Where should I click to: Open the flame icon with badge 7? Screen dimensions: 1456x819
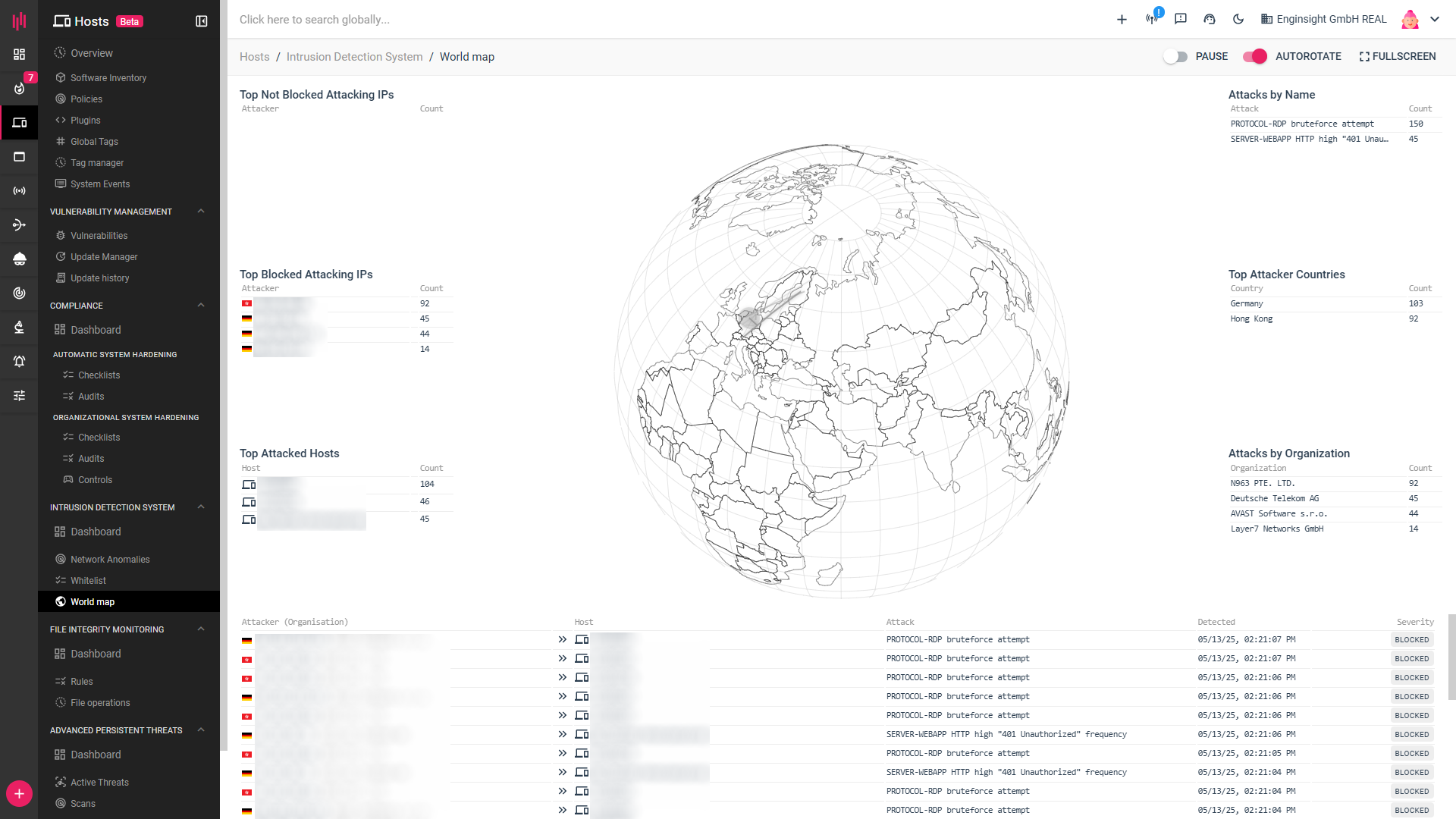coord(20,88)
